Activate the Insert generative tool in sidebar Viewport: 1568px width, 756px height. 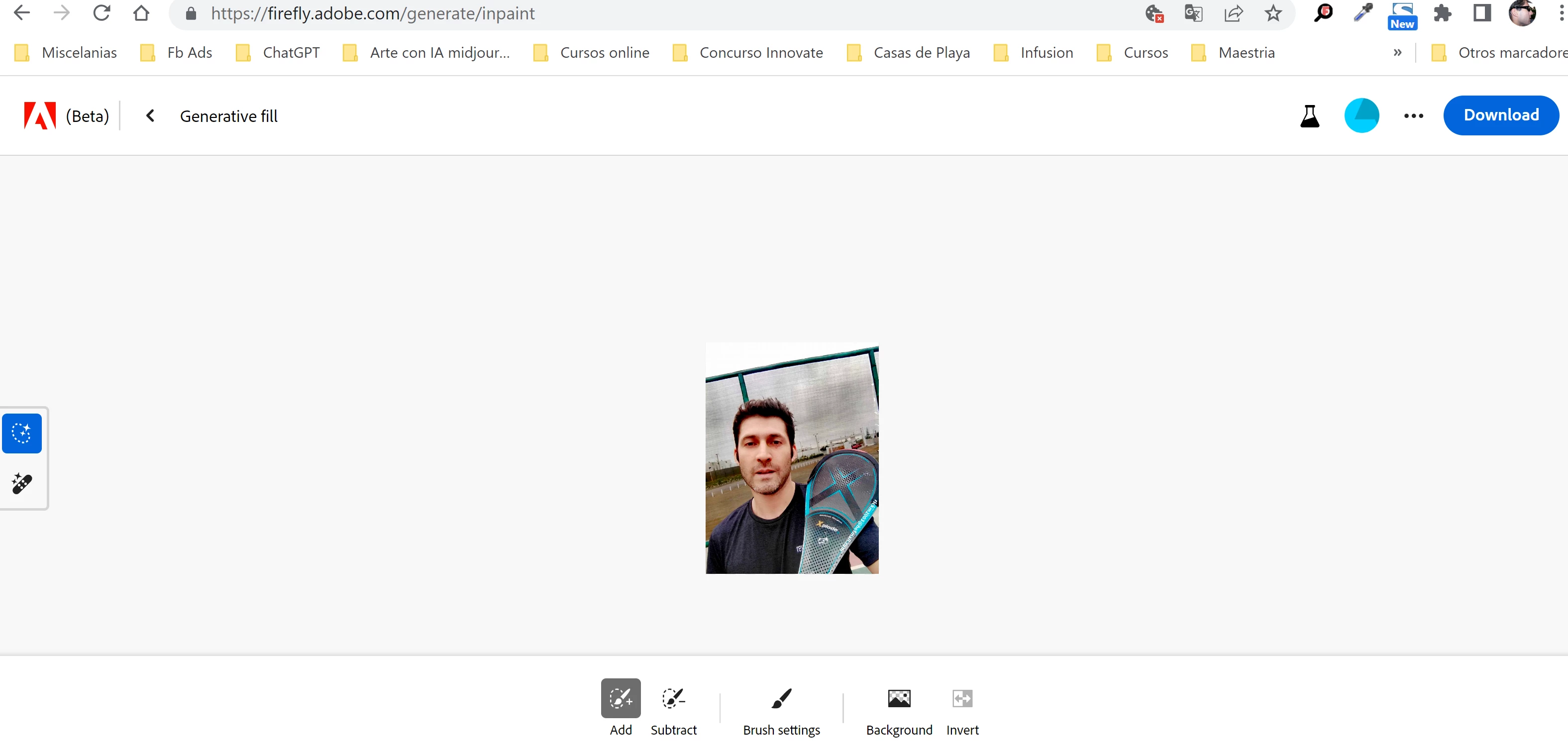22,433
